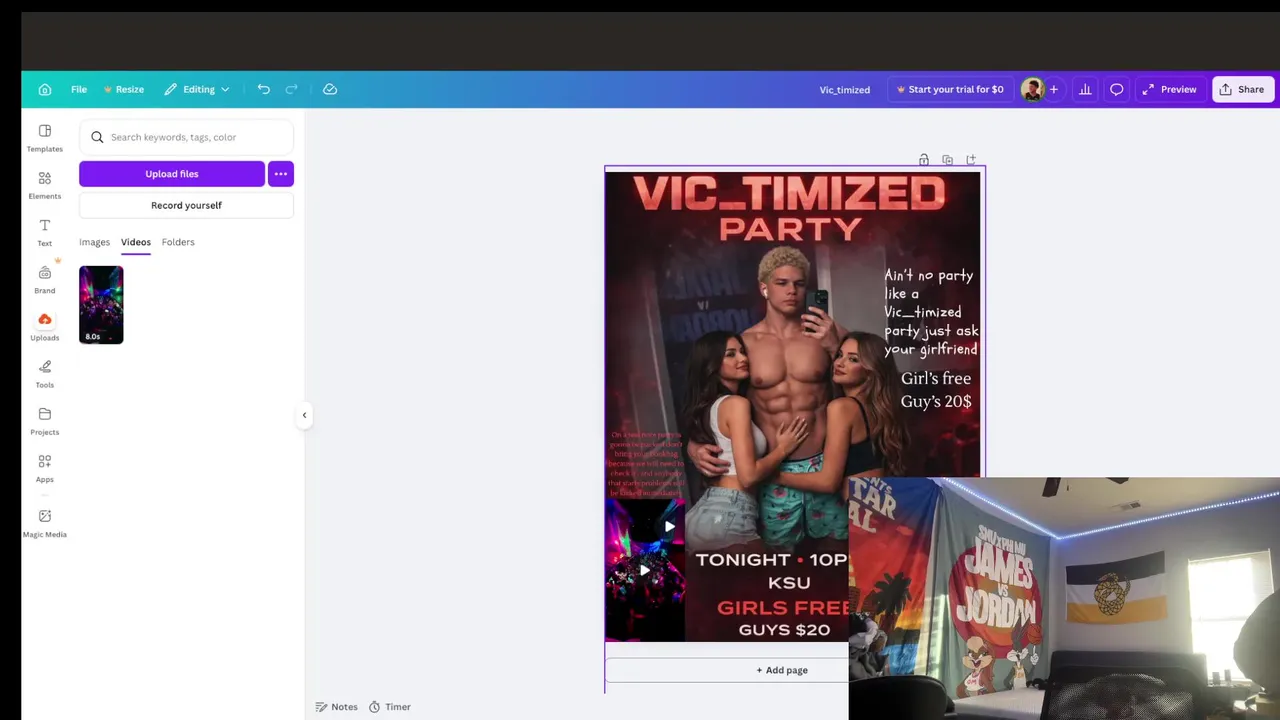The width and height of the screenshot is (1280, 720).
Task: Select the "Girl's free Guy's 20$" text
Action: tap(936, 390)
